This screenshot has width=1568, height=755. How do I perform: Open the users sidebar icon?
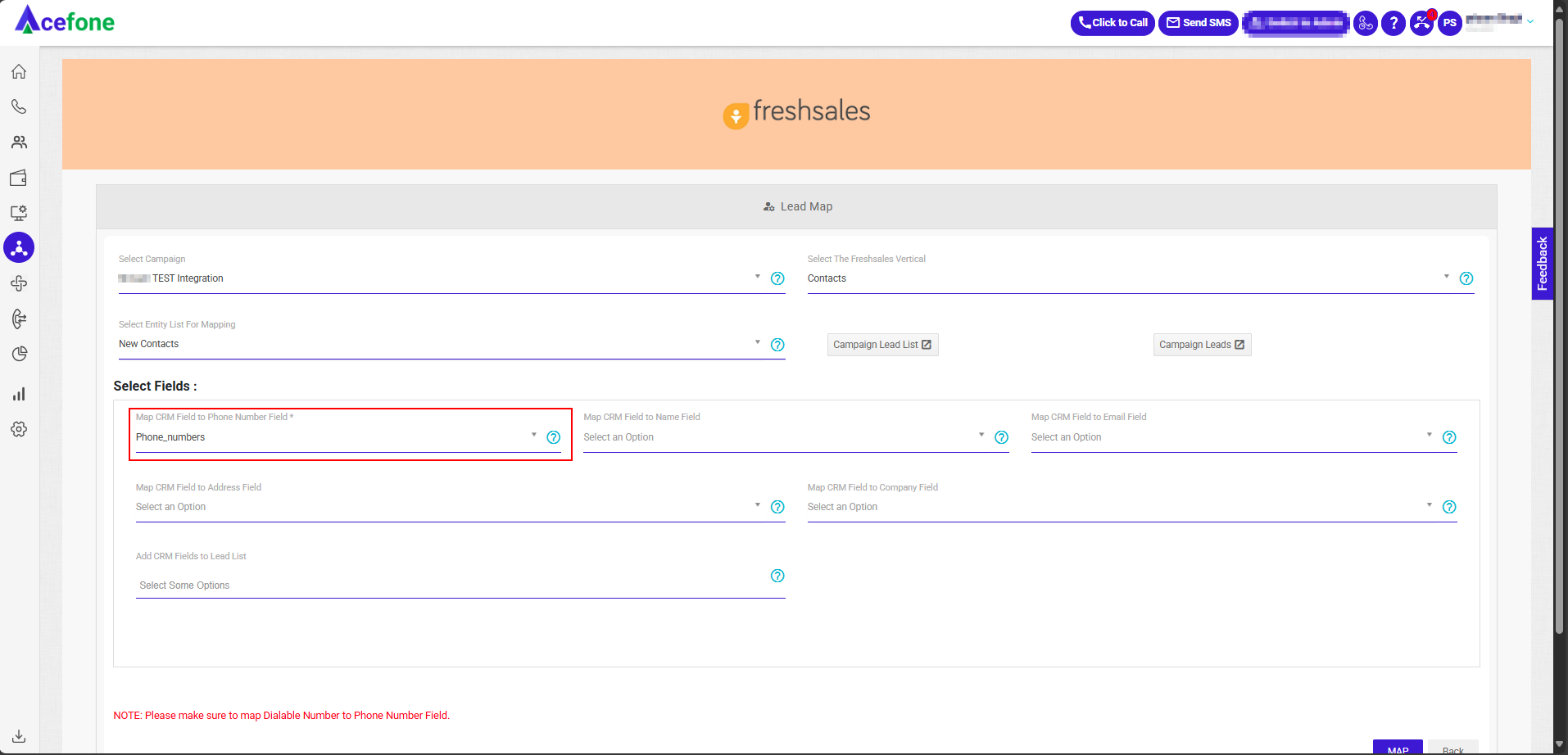pyautogui.click(x=19, y=142)
